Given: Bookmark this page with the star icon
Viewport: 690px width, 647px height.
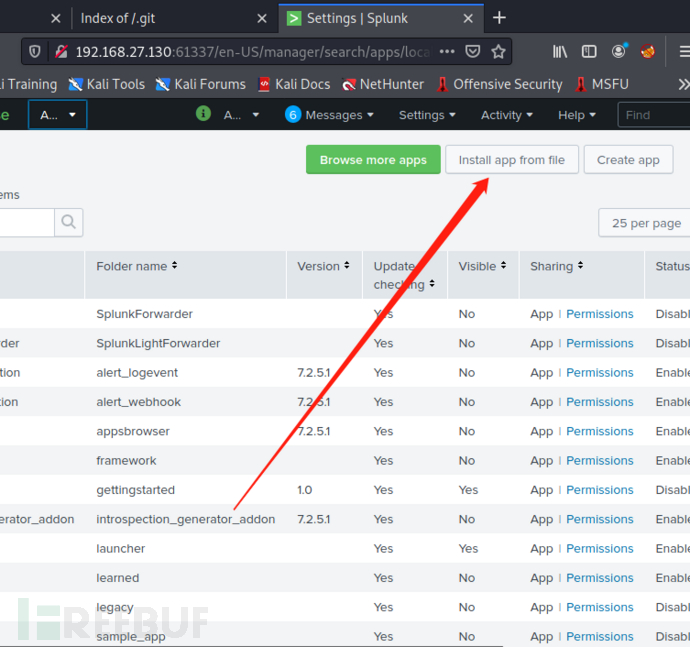Looking at the screenshot, I should click(498, 51).
